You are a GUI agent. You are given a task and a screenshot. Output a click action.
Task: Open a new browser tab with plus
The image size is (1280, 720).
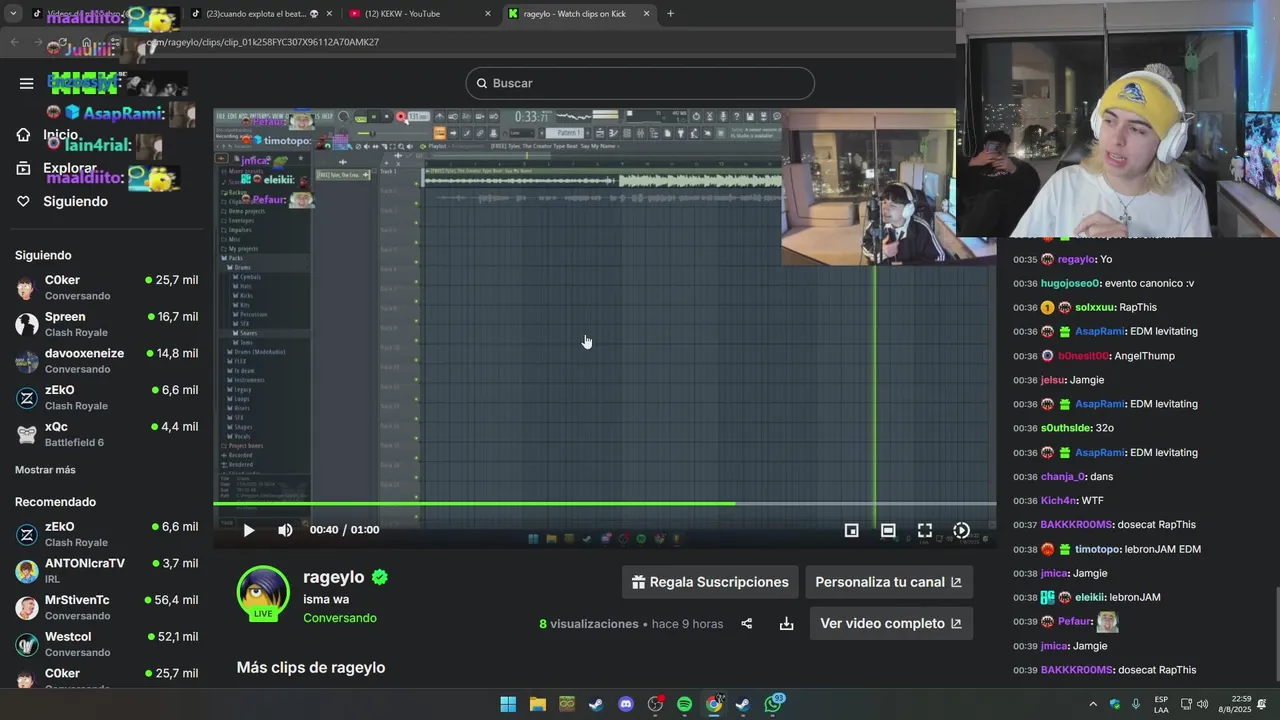coord(670,14)
